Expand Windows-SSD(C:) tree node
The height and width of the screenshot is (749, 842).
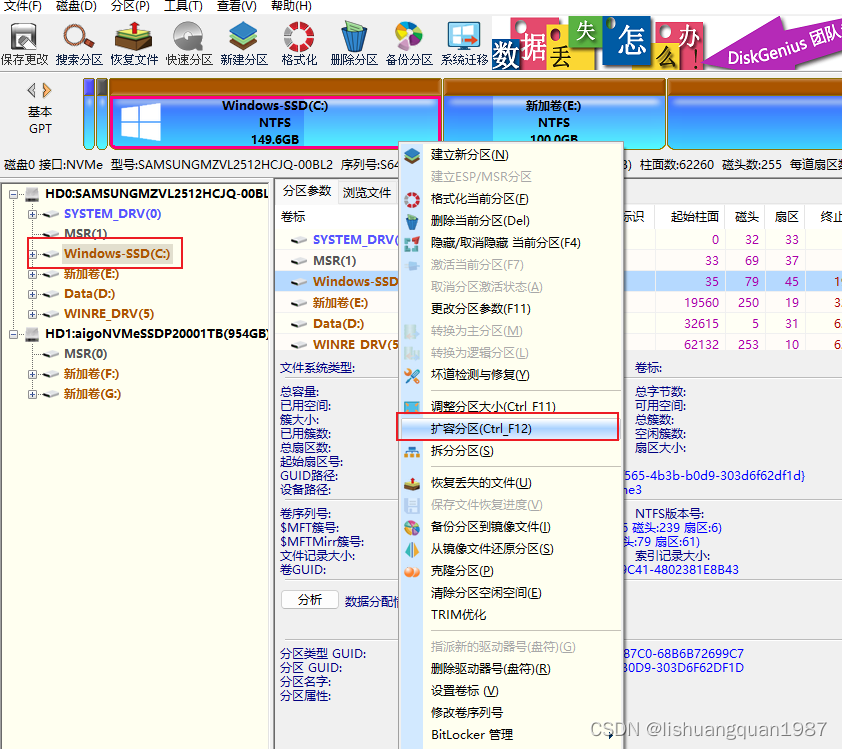coord(32,254)
